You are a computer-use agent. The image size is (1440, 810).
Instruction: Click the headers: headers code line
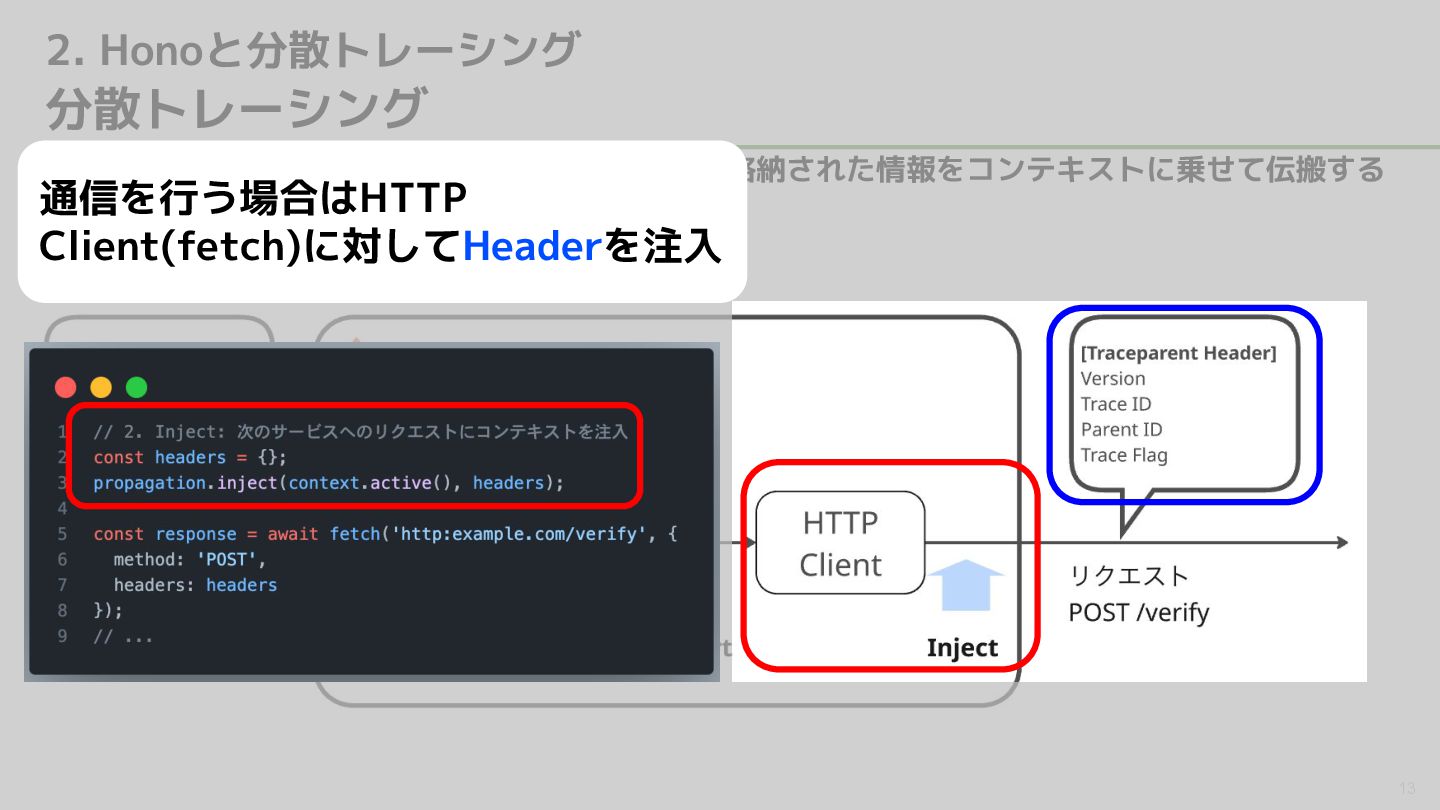195,585
